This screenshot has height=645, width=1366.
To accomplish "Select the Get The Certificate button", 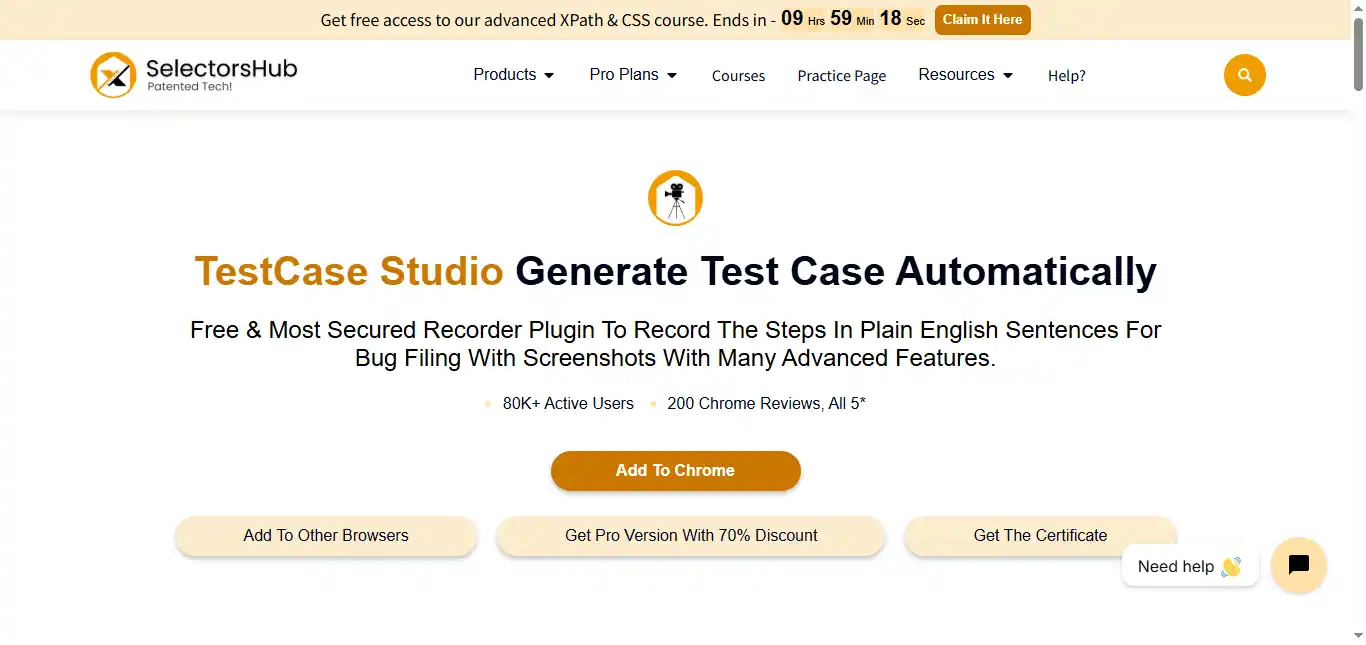I will [x=1040, y=536].
